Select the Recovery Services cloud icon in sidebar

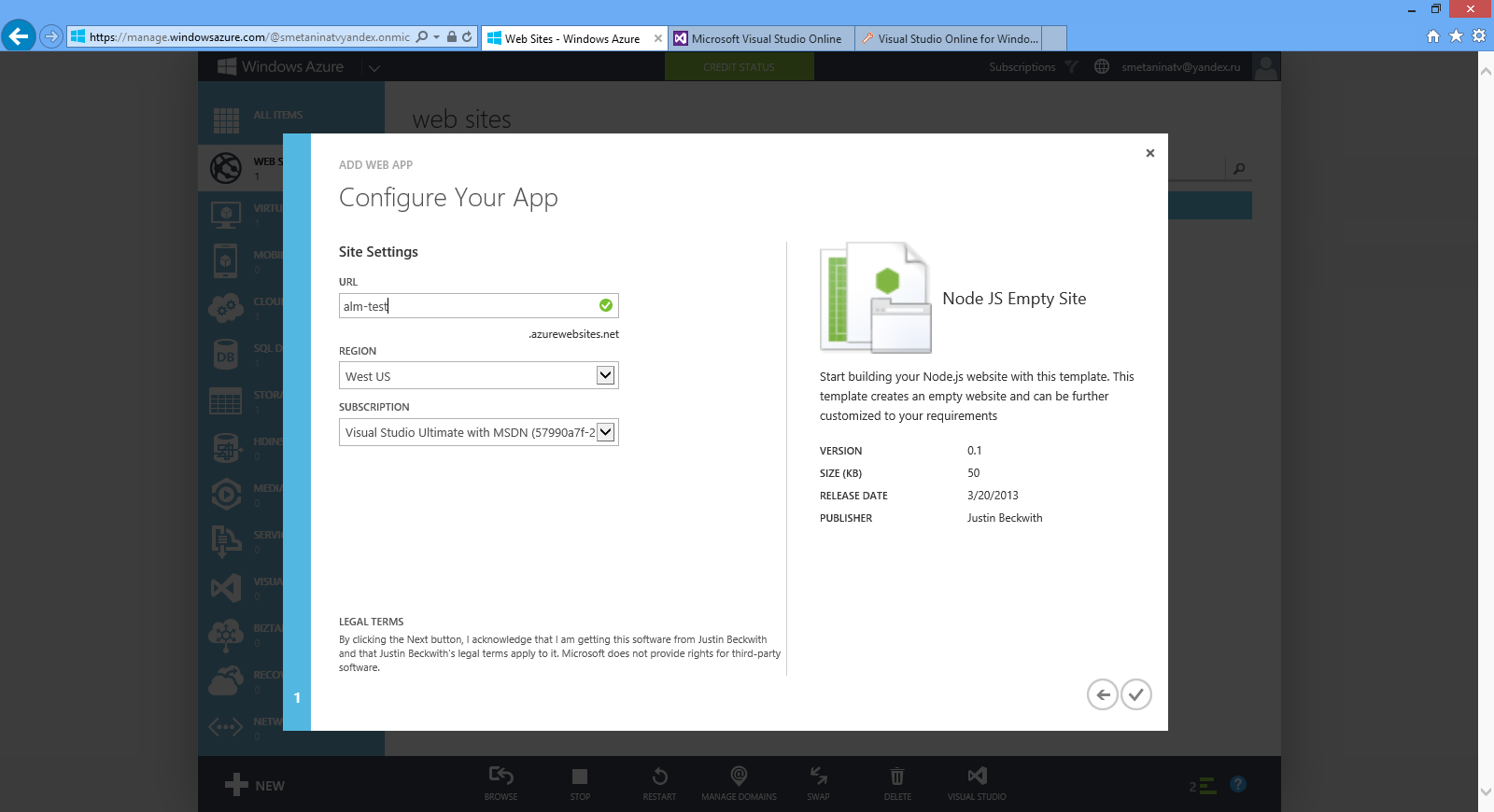click(226, 681)
